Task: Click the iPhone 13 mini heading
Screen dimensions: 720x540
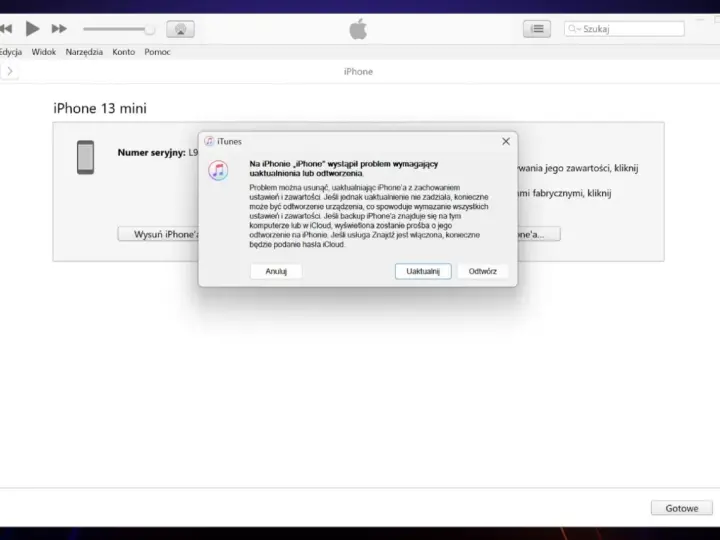Action: tap(100, 108)
